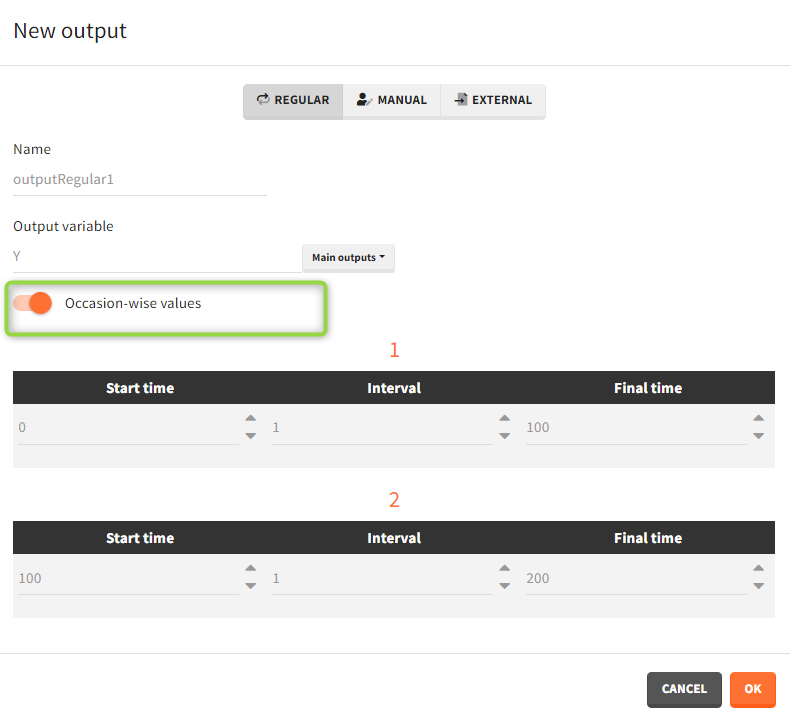Click the Name input field
Screen dimensions: 790x723
[x=139, y=180]
